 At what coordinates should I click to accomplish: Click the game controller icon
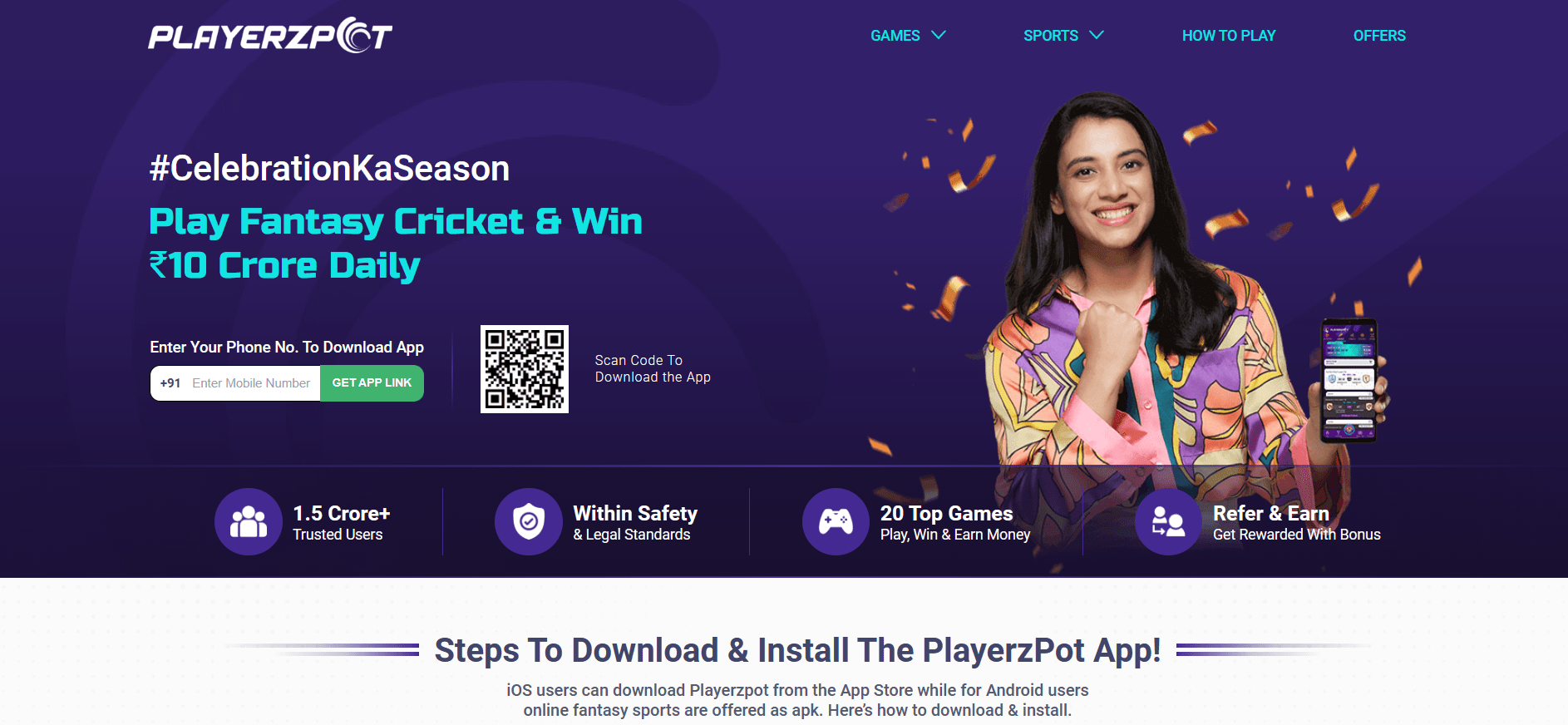[x=836, y=521]
